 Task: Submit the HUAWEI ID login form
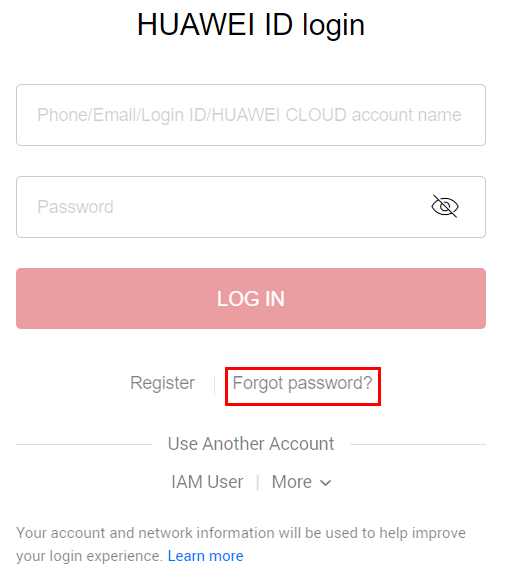(x=251, y=298)
